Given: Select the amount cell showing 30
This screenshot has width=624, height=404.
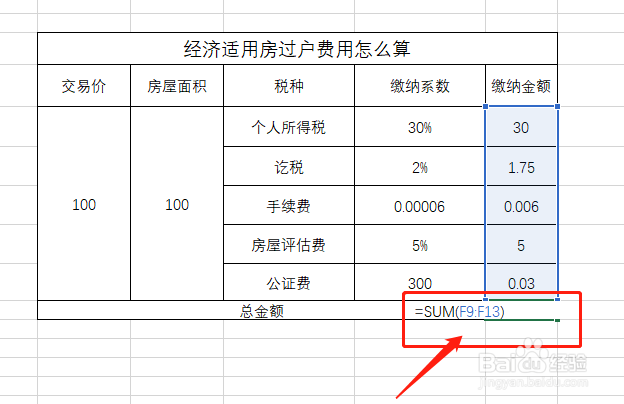Looking at the screenshot, I should (x=521, y=127).
